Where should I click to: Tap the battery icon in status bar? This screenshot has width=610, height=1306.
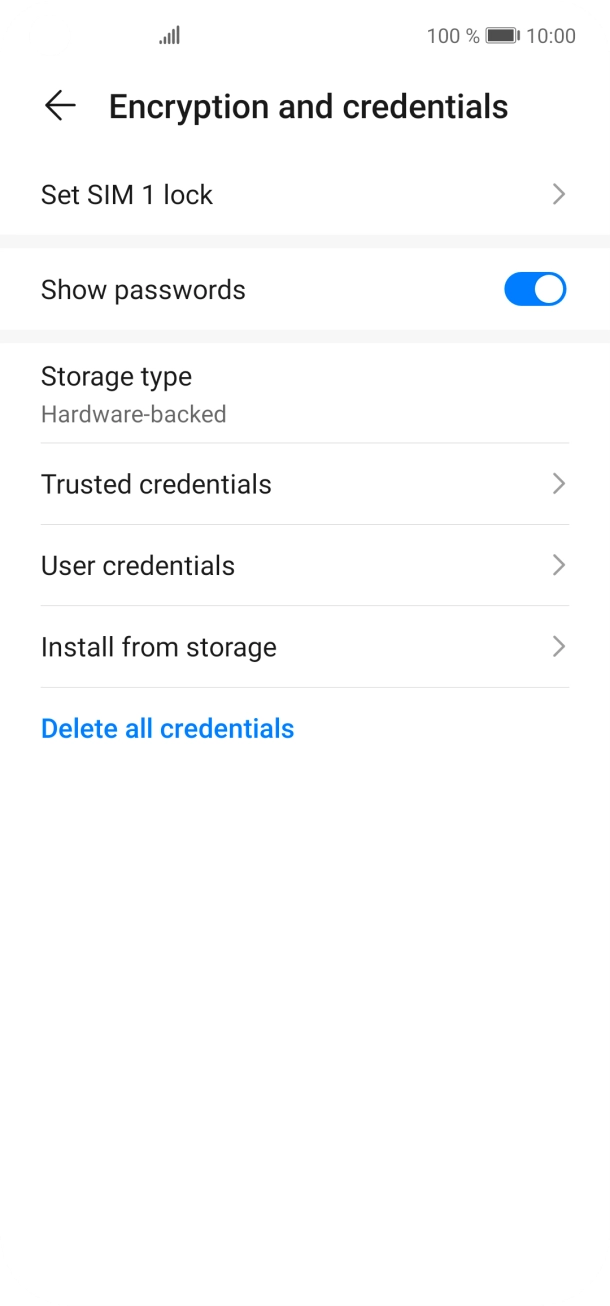click(x=502, y=36)
